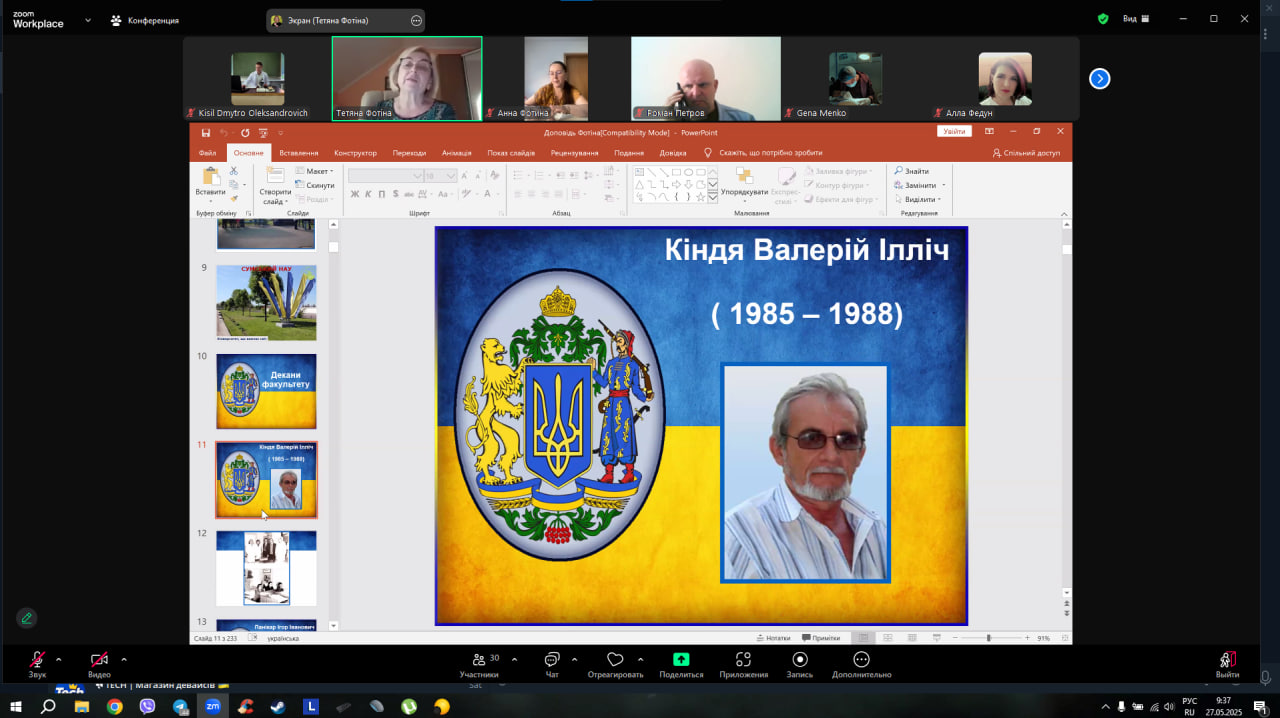Click the Увійти sign-in button
Image resolution: width=1280 pixels, height=718 pixels.
pos(954,132)
